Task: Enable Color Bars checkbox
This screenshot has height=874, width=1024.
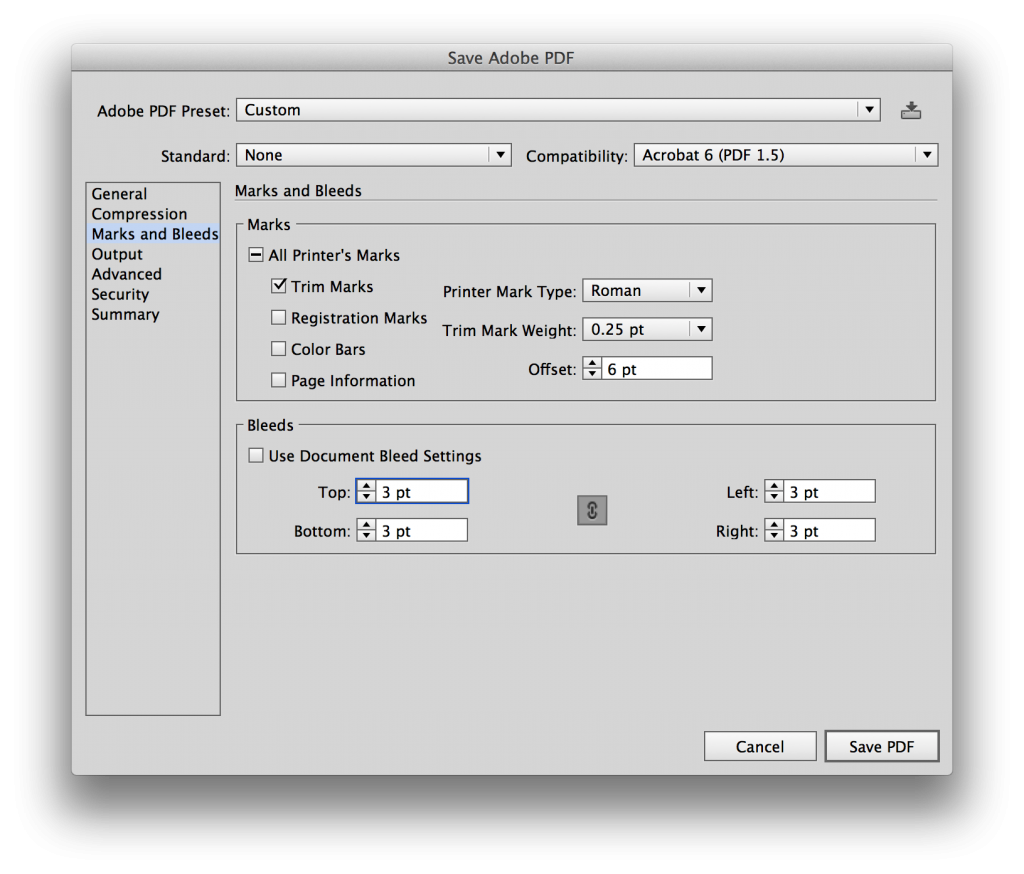Action: pos(279,349)
